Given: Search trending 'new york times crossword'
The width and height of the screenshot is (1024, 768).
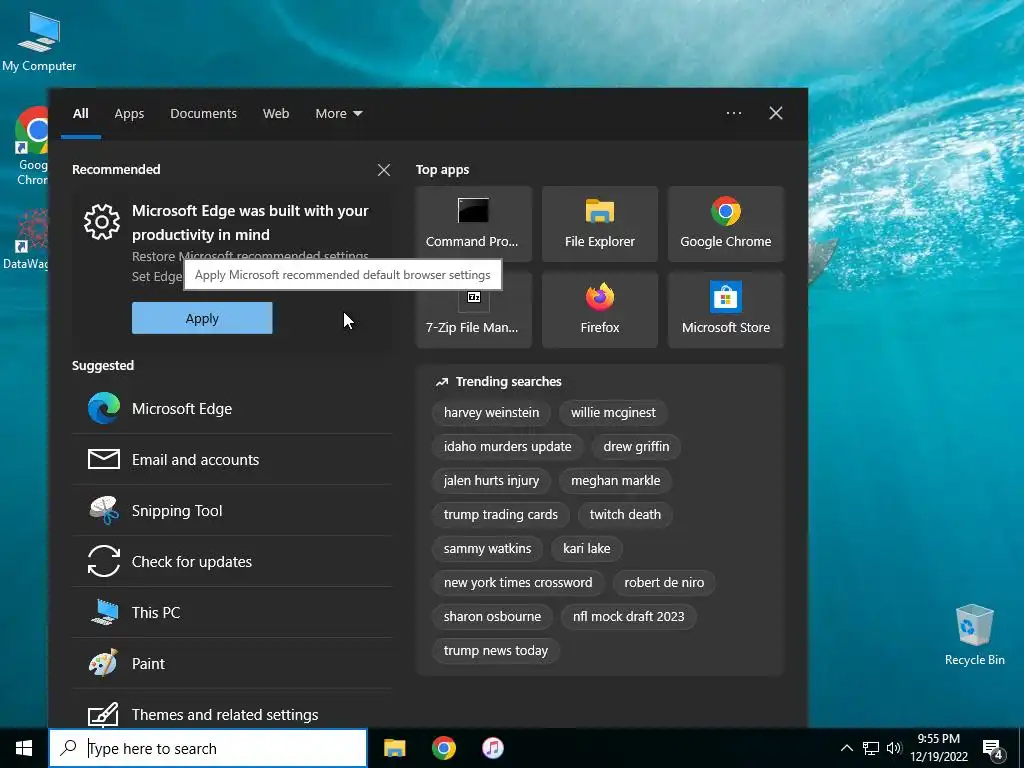Looking at the screenshot, I should (518, 583).
